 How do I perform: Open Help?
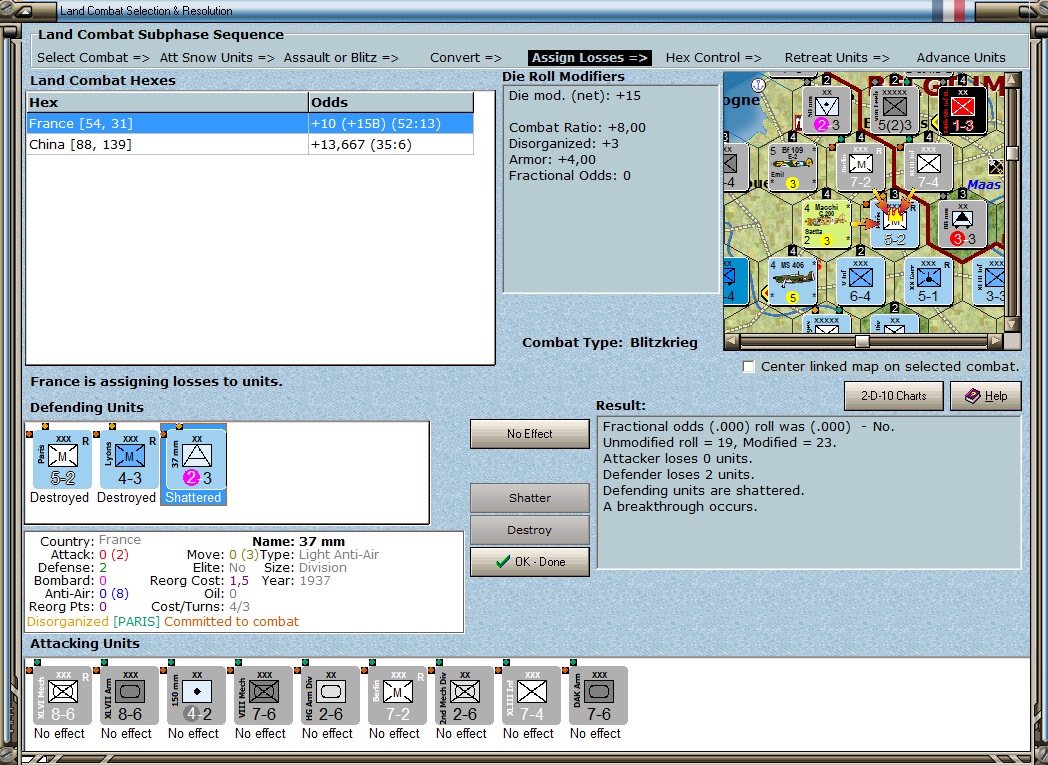coord(986,396)
